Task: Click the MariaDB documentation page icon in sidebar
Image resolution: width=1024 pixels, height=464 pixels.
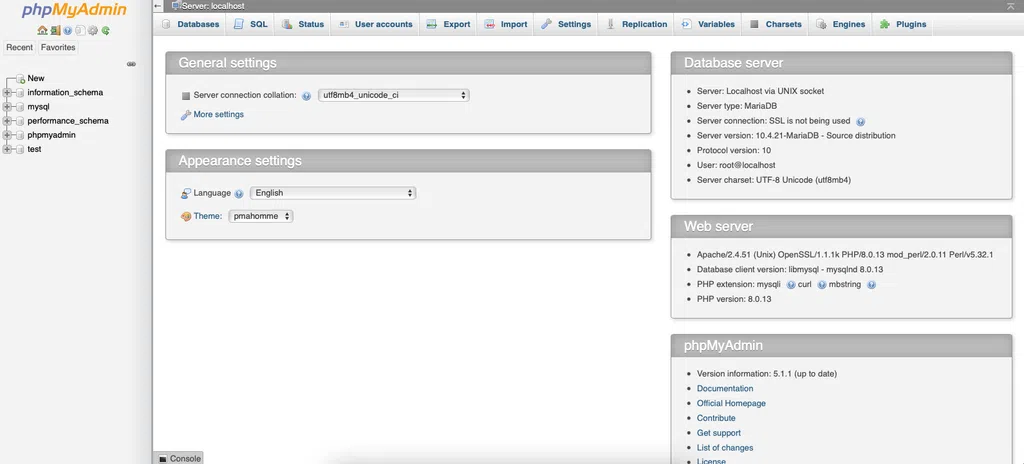Action: point(80,30)
